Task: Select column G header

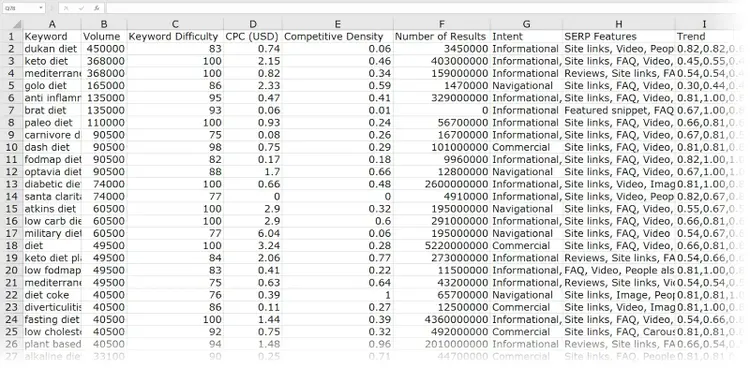Action: click(x=526, y=24)
